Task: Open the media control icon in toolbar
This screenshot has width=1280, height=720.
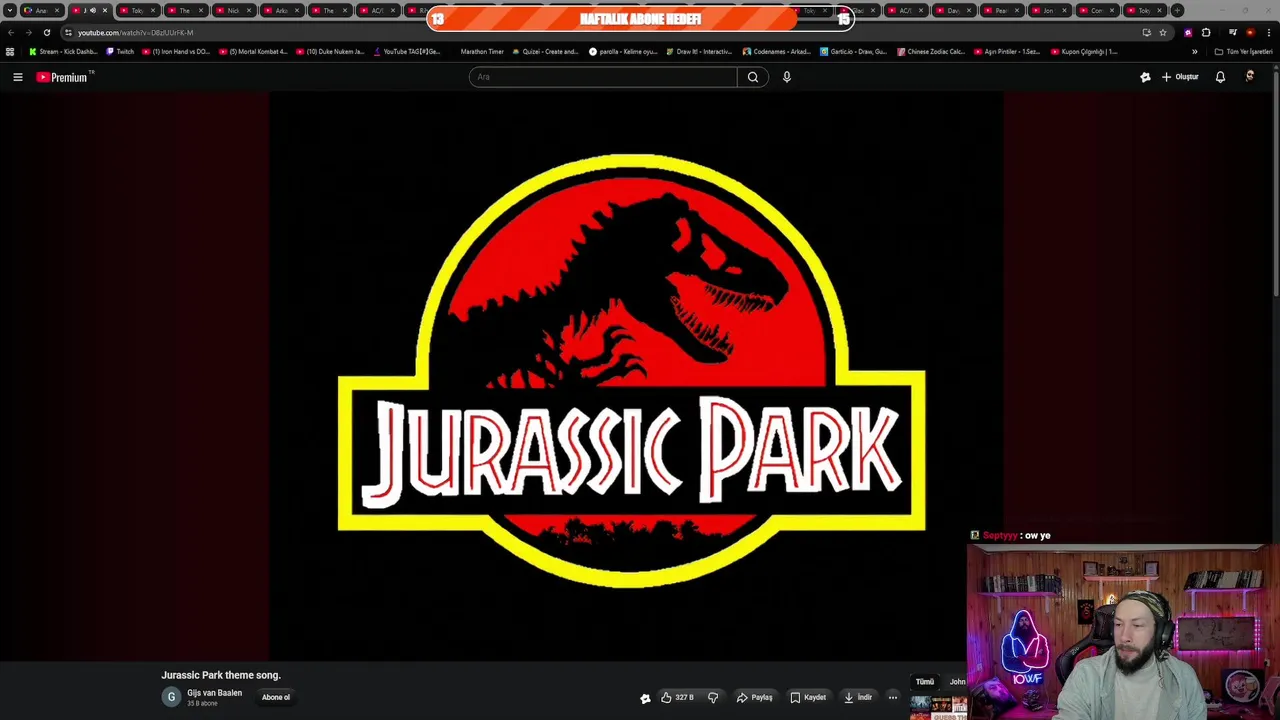Action: 1233,32
